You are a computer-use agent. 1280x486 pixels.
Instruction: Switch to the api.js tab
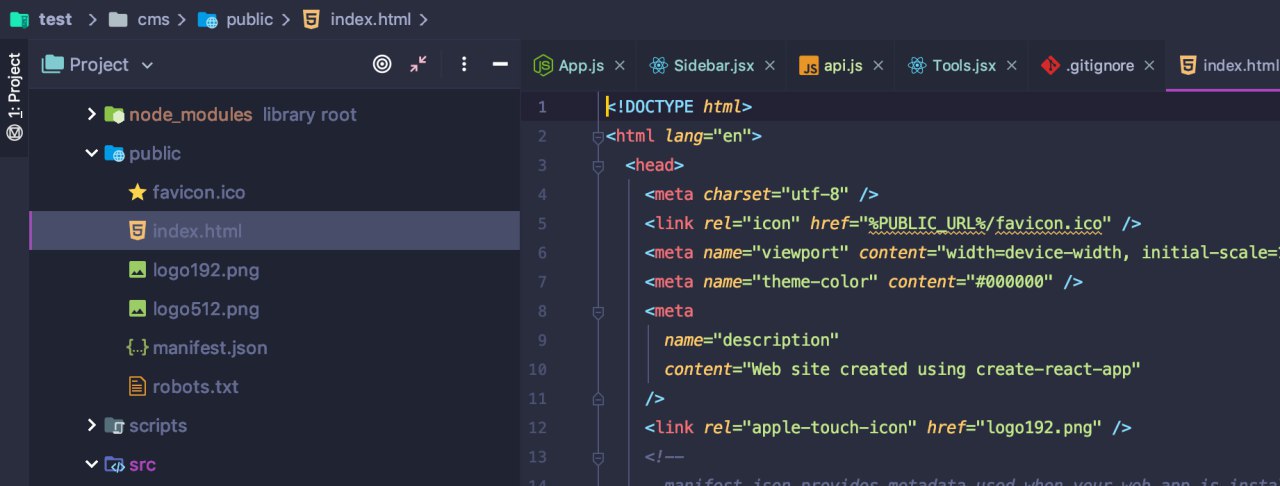pos(842,66)
